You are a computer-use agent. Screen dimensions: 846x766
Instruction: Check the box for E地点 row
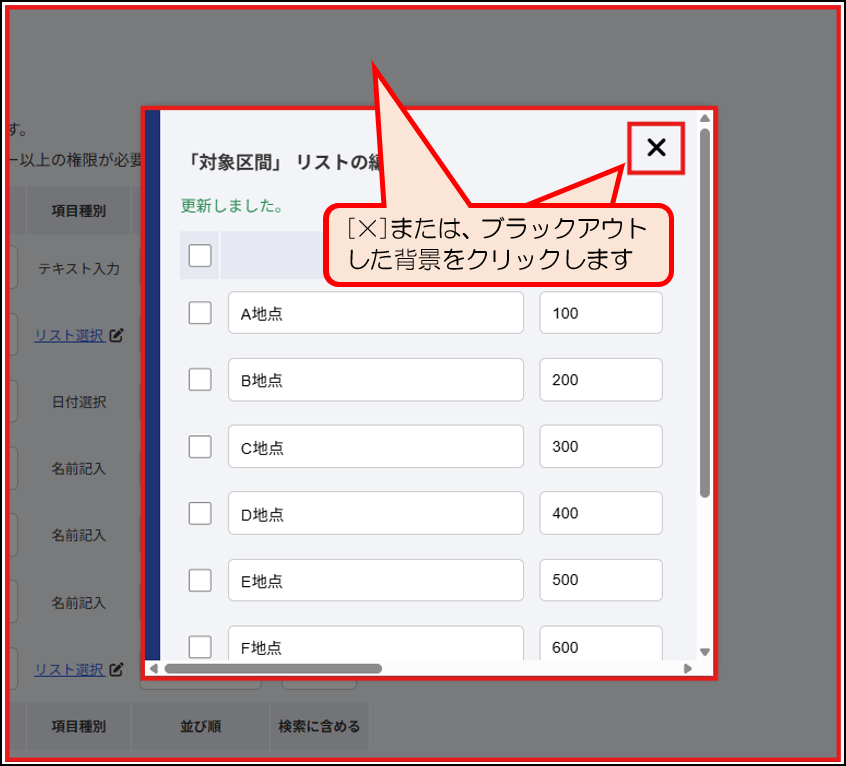pos(200,580)
